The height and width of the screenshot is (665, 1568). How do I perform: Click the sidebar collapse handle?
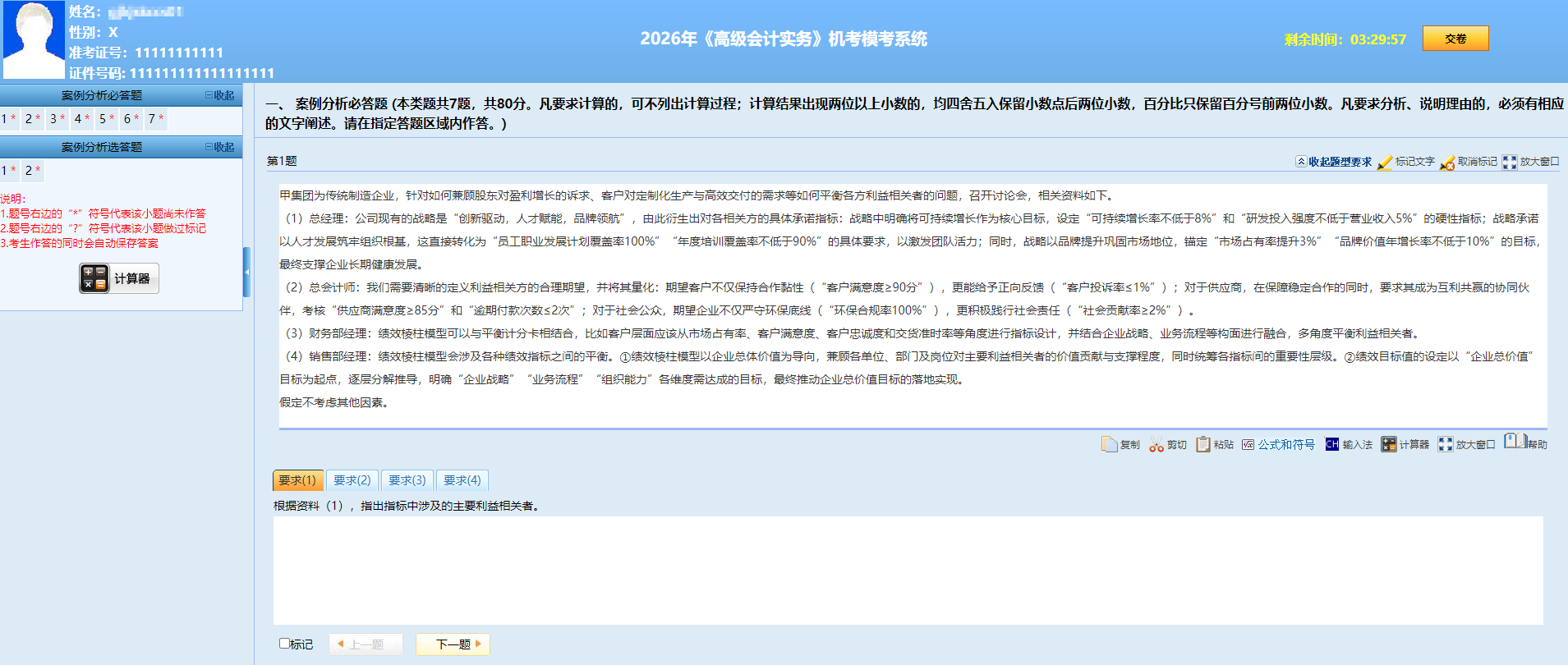tap(246, 272)
